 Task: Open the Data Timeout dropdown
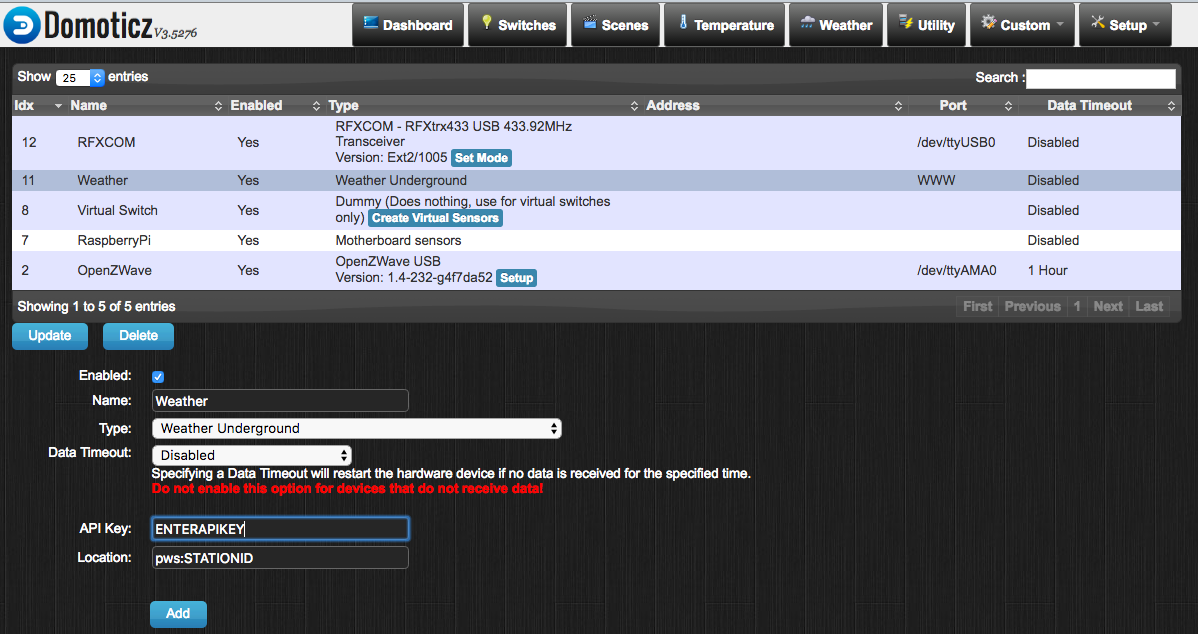click(x=252, y=455)
